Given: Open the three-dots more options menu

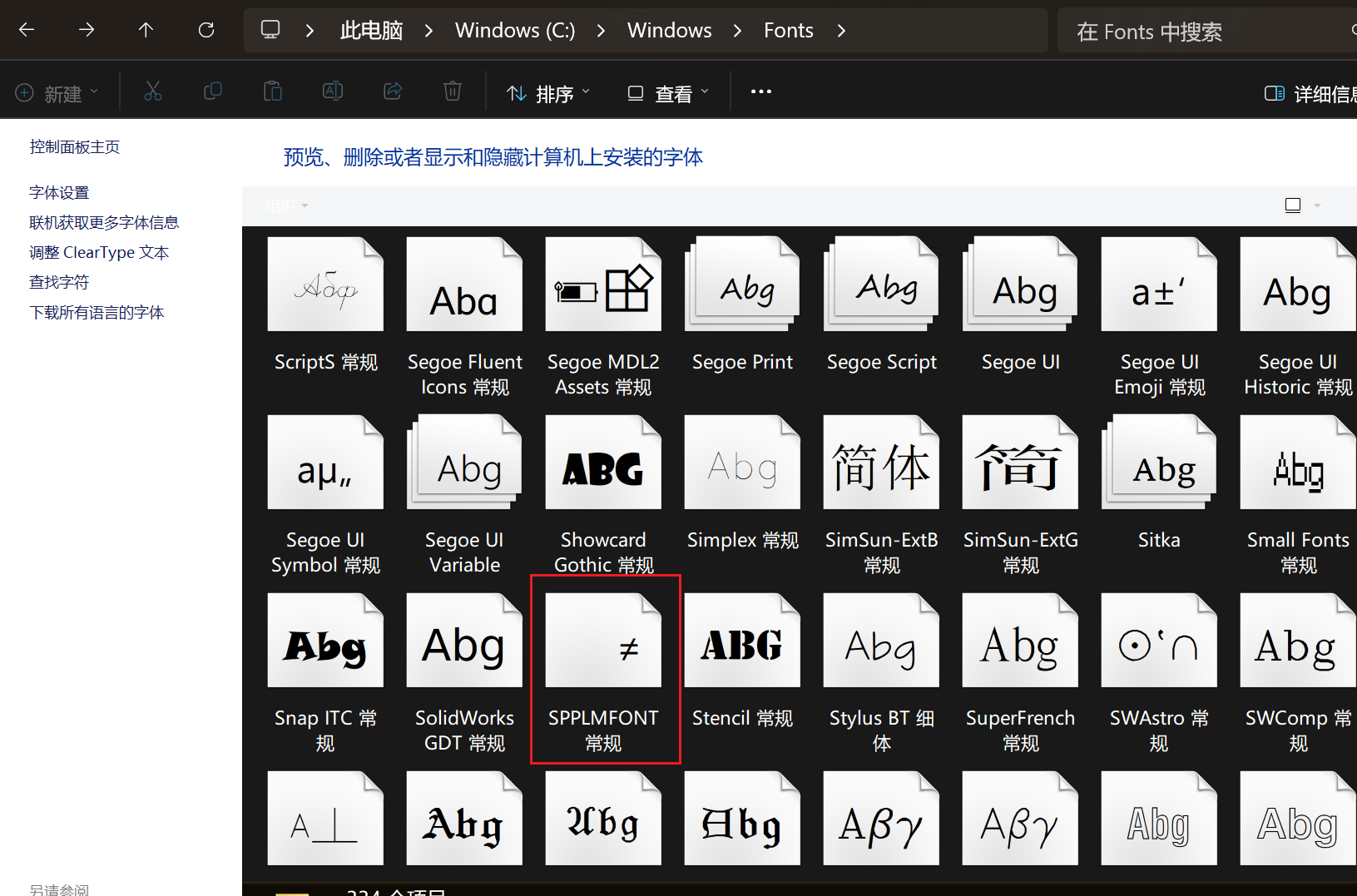Looking at the screenshot, I should pos(761,92).
